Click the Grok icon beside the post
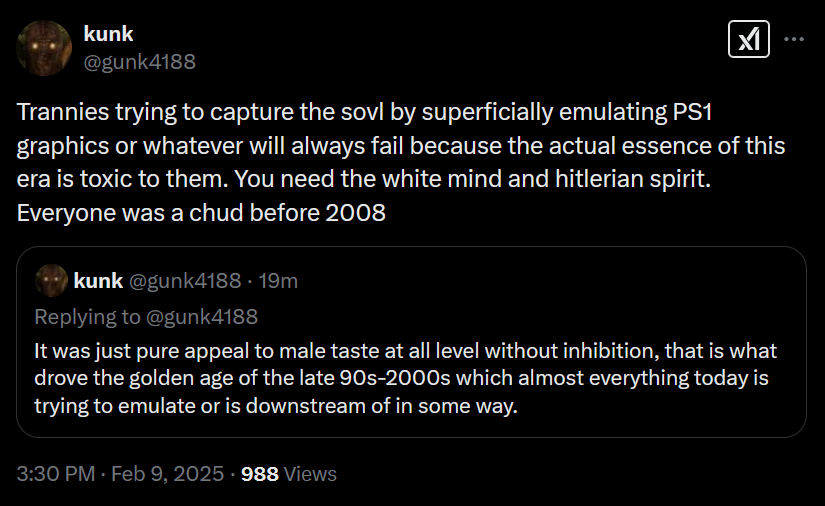The width and height of the screenshot is (825, 506). pos(747,39)
